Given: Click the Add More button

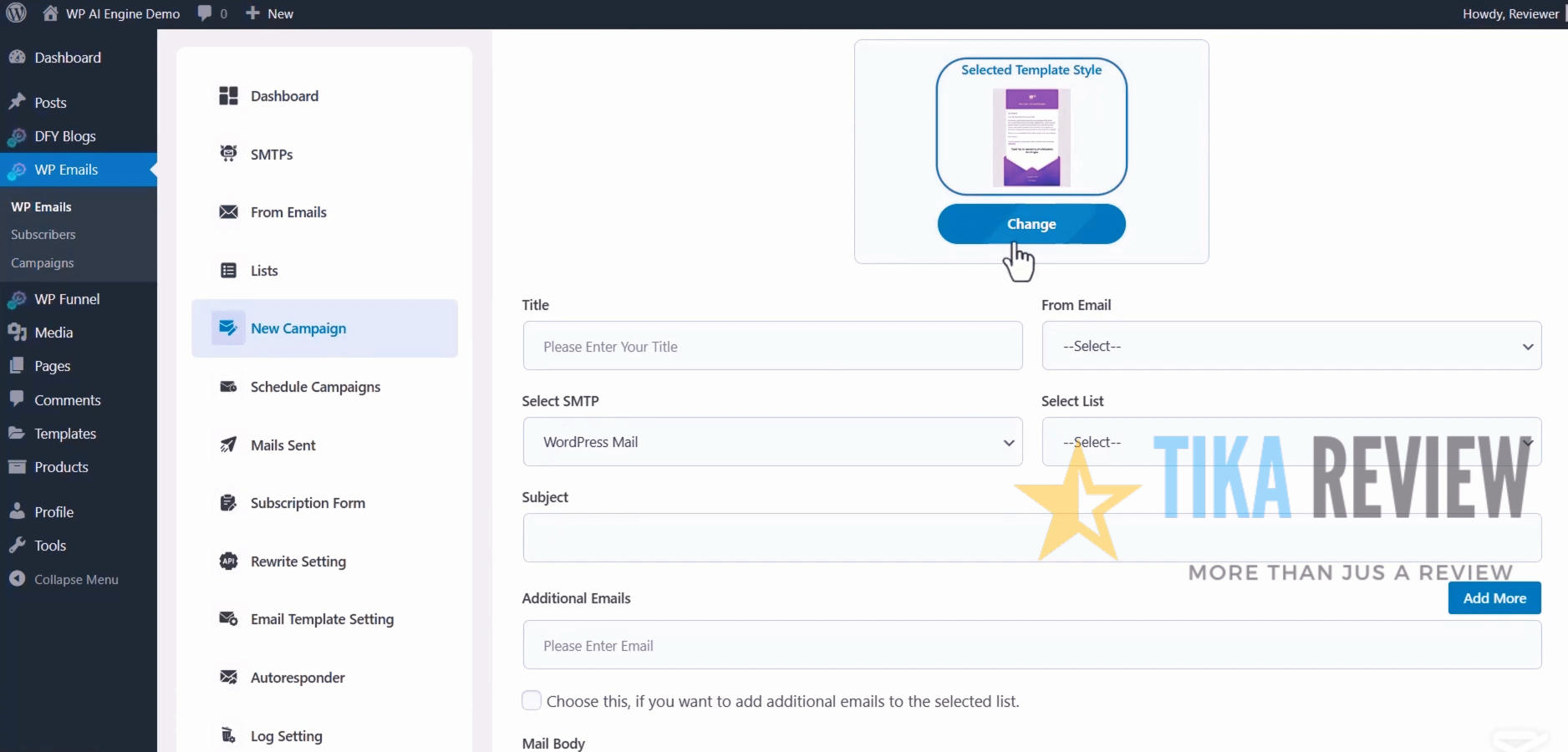Looking at the screenshot, I should (x=1494, y=598).
